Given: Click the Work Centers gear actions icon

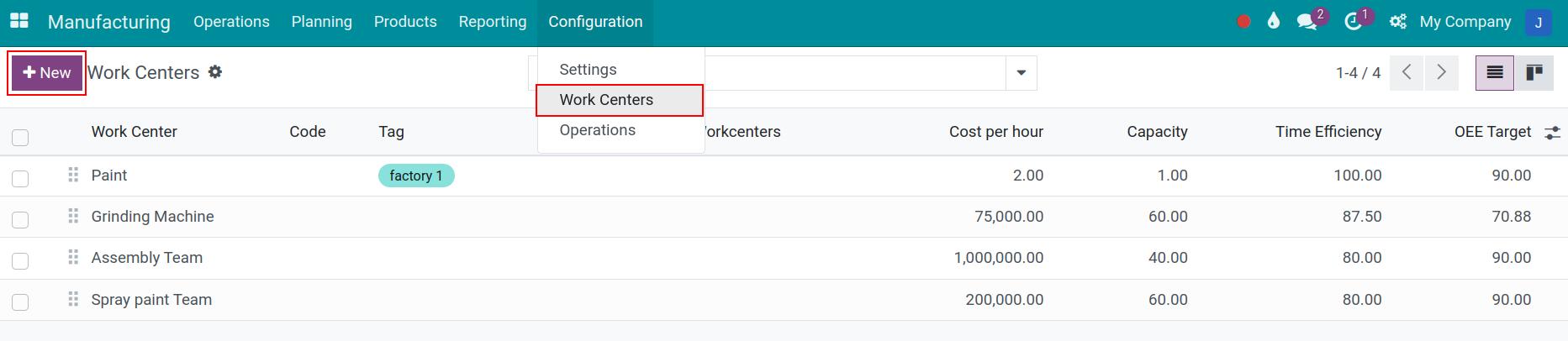Looking at the screenshot, I should click(x=215, y=72).
